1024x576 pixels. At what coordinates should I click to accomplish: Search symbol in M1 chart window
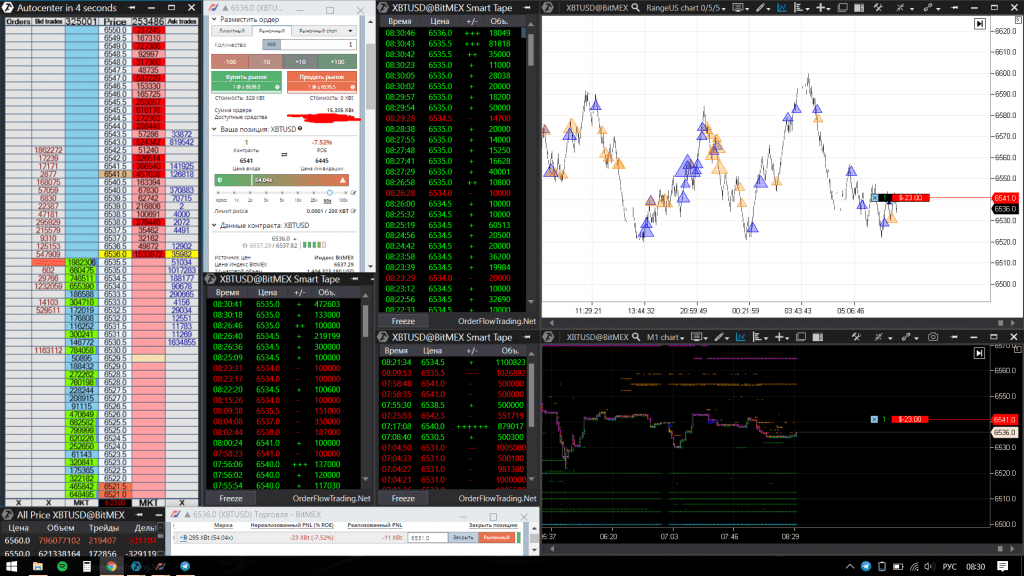(636, 337)
